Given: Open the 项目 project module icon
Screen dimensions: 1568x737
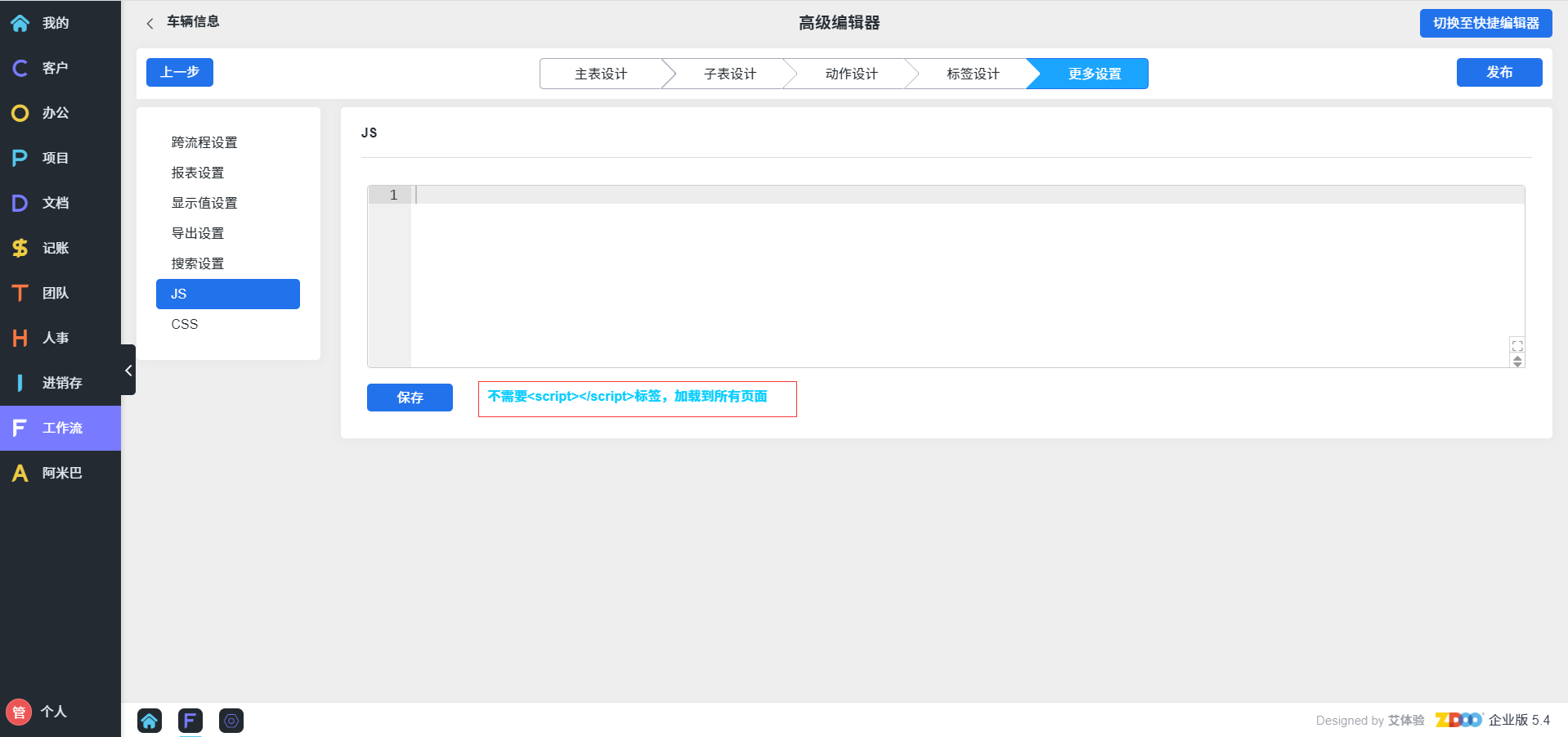Looking at the screenshot, I should click(20, 158).
